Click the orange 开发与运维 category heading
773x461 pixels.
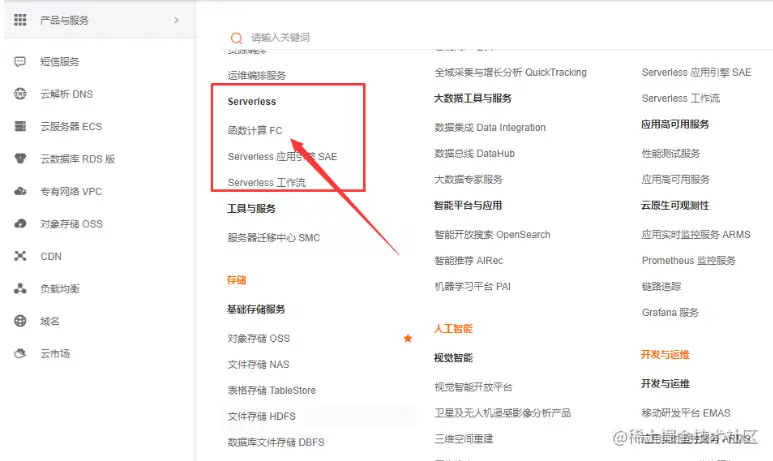[x=665, y=355]
